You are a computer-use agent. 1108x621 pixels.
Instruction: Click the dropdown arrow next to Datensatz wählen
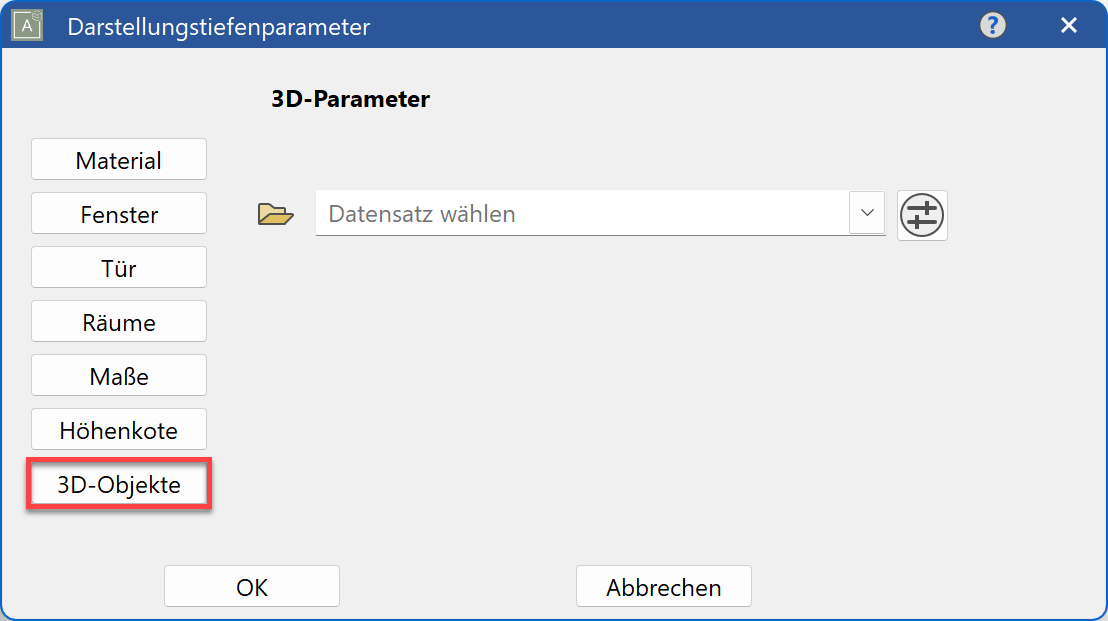point(866,214)
